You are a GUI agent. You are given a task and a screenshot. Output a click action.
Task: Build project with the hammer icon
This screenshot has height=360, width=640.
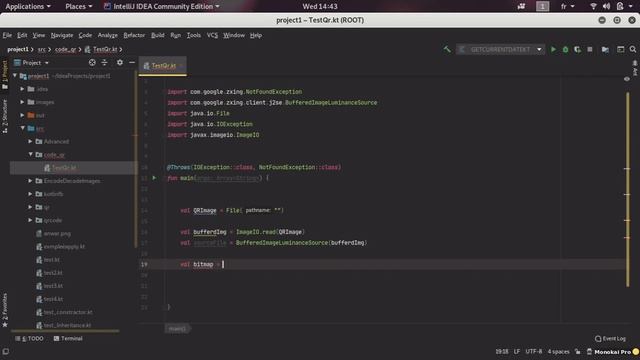[x=447, y=49]
